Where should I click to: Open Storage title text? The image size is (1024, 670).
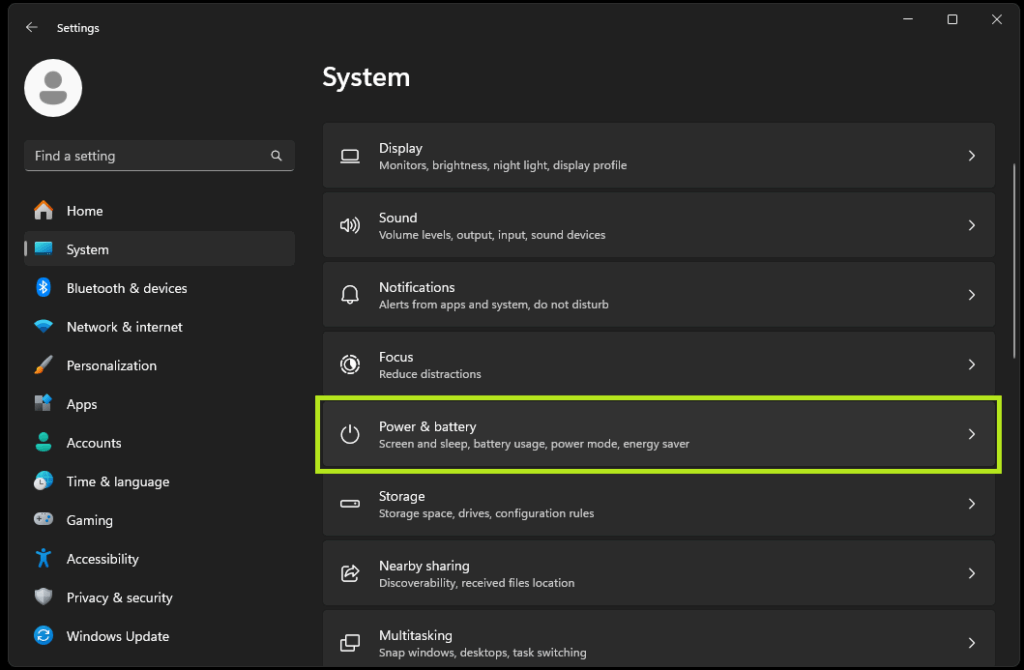[402, 496]
